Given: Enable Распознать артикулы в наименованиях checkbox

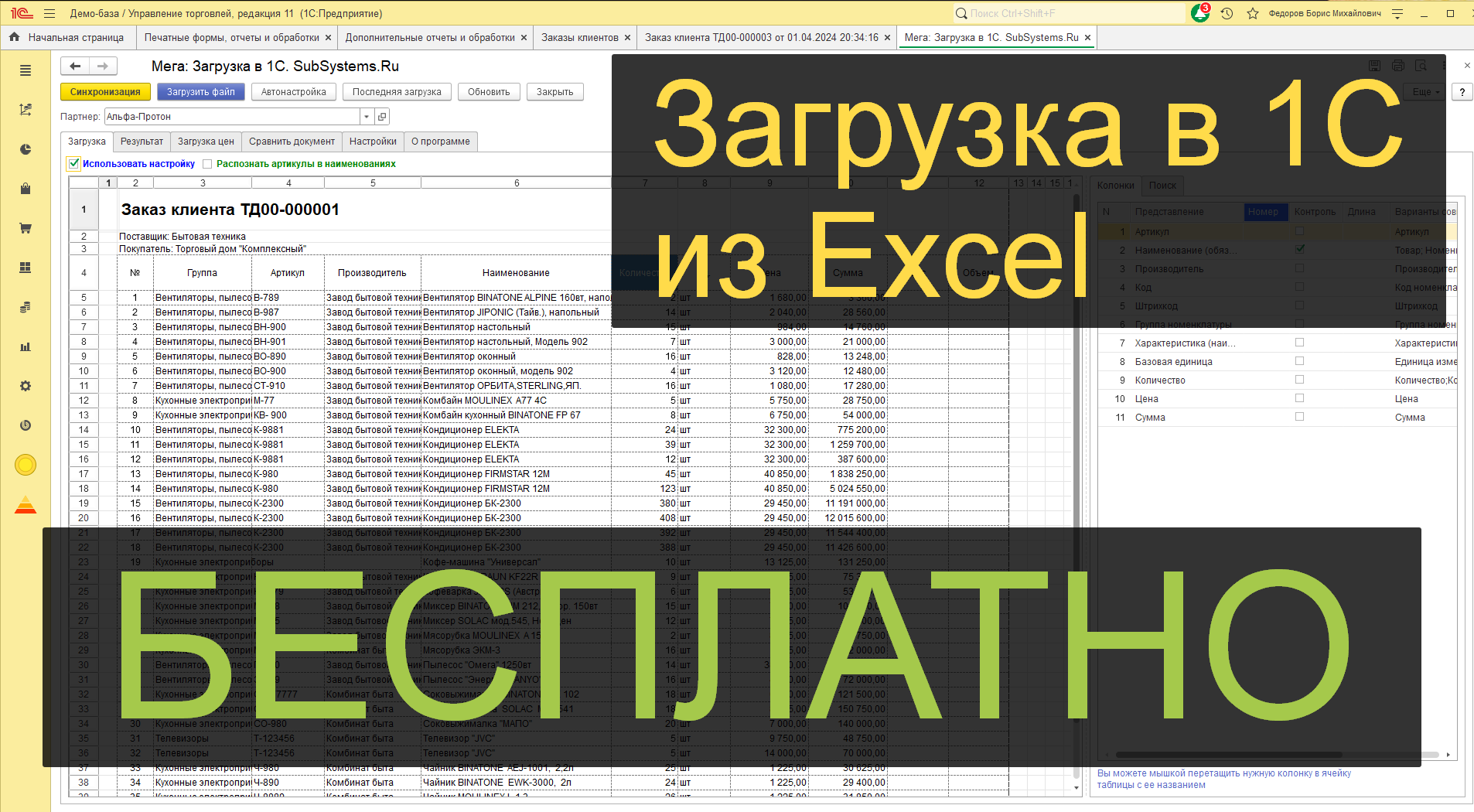Looking at the screenshot, I should (207, 164).
